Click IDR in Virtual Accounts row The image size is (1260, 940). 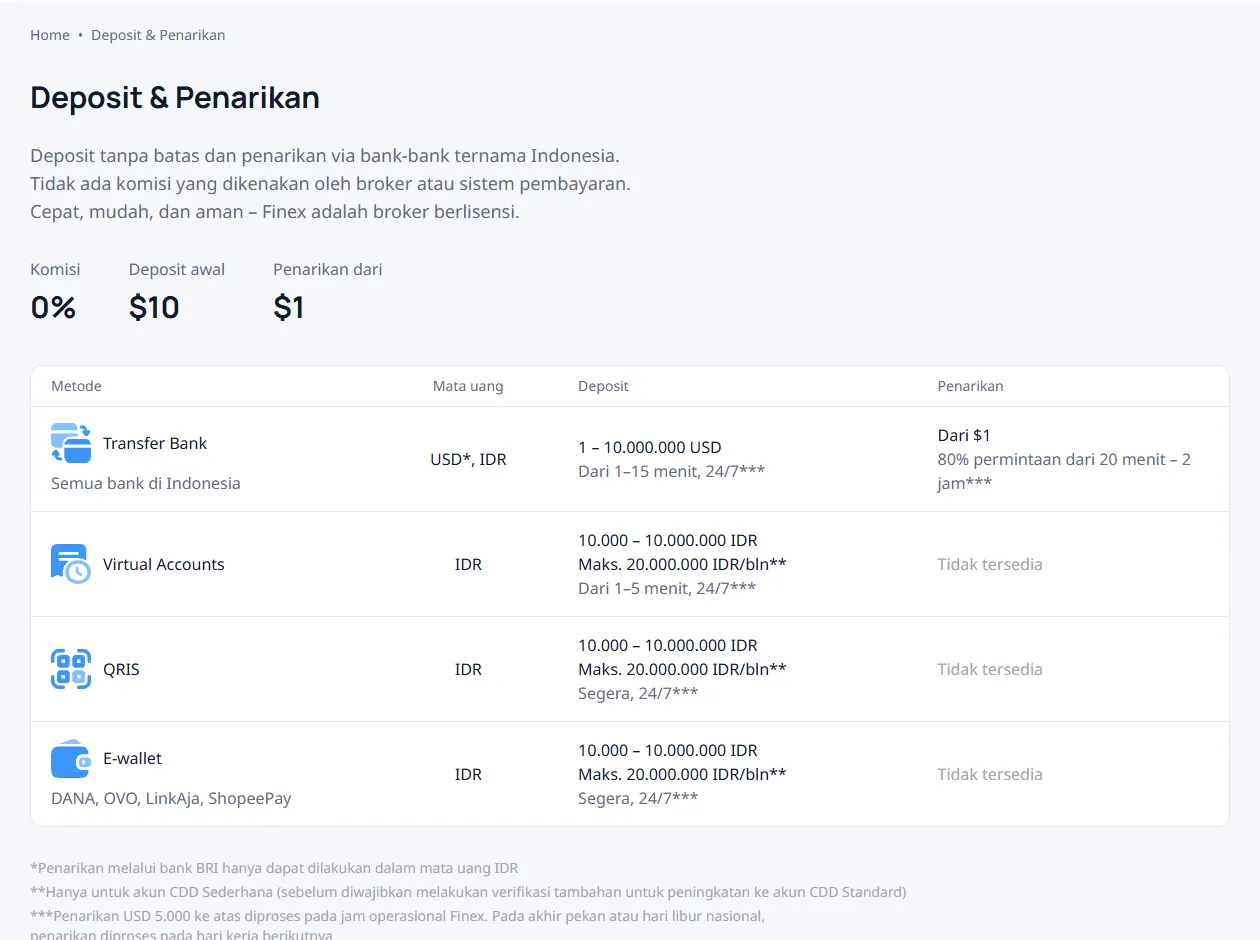pyautogui.click(x=468, y=564)
